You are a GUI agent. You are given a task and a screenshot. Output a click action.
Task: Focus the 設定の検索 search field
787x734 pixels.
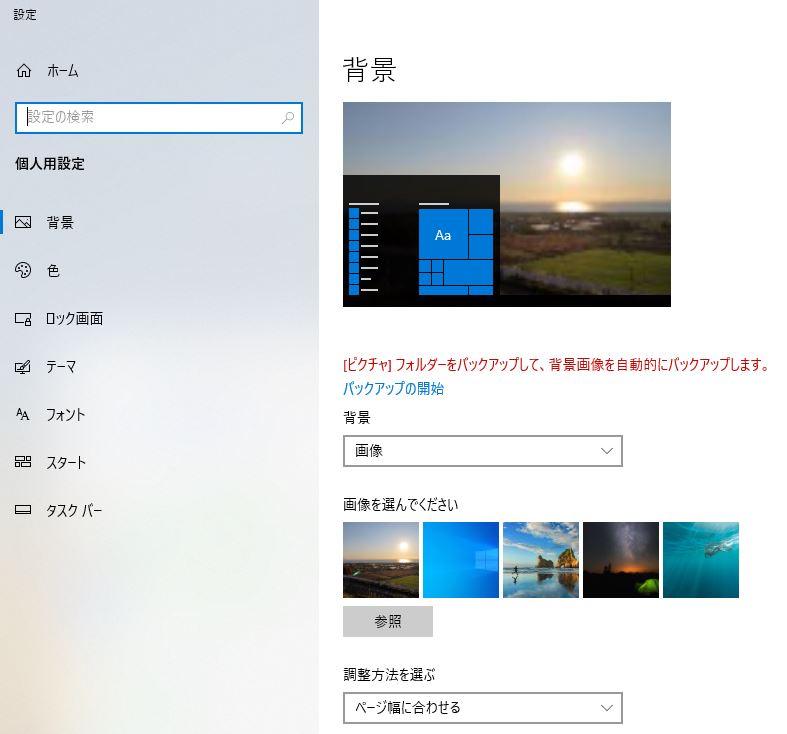click(159, 118)
